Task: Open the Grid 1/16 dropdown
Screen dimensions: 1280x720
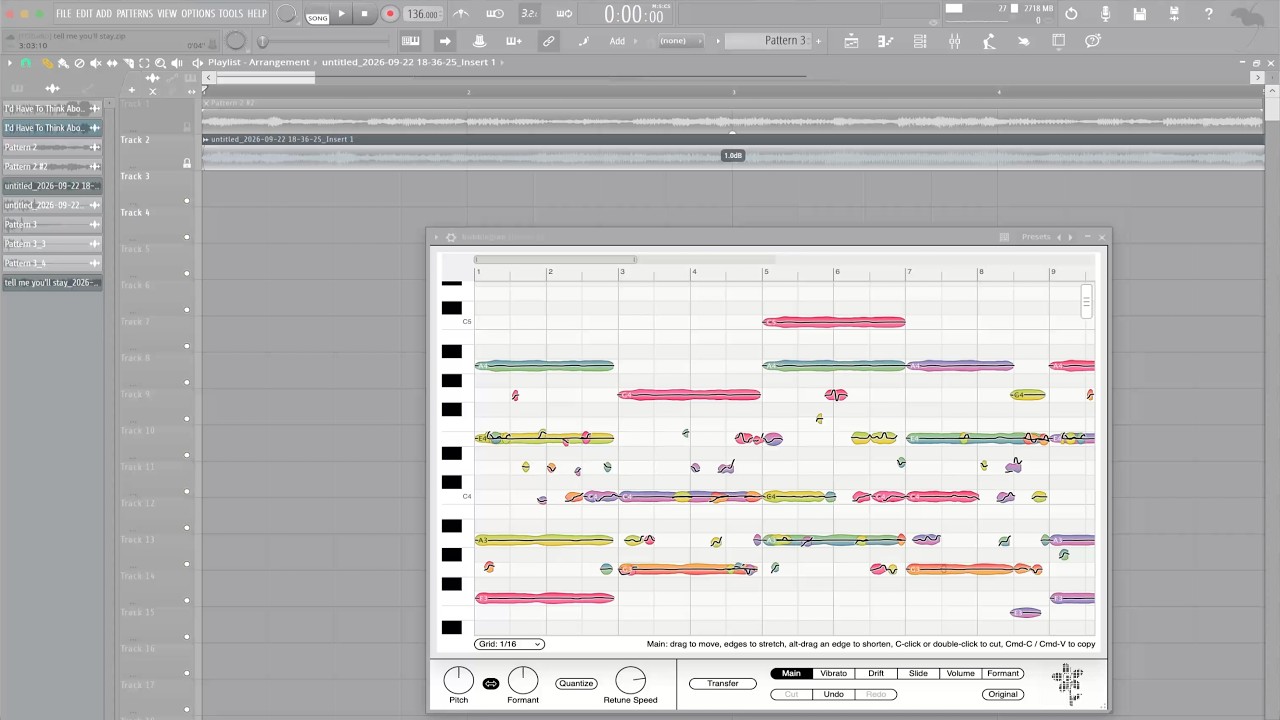Action: [509, 644]
